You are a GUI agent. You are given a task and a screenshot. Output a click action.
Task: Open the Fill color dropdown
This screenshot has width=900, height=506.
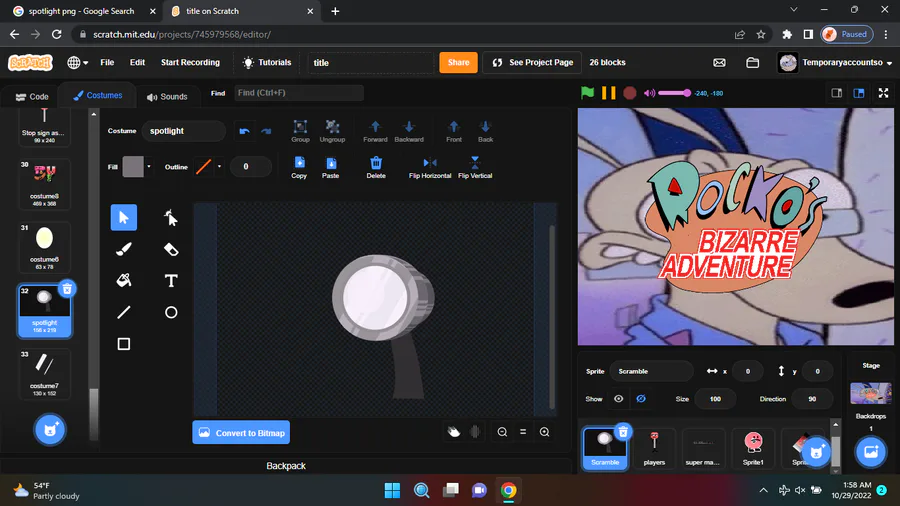click(149, 167)
